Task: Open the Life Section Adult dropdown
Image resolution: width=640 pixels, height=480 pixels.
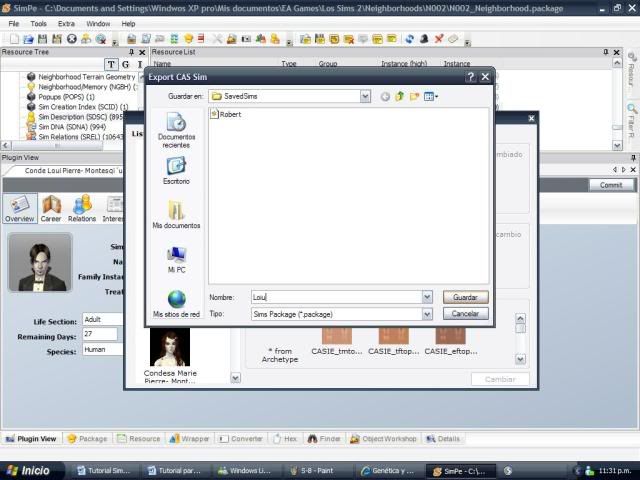Action: point(103,319)
